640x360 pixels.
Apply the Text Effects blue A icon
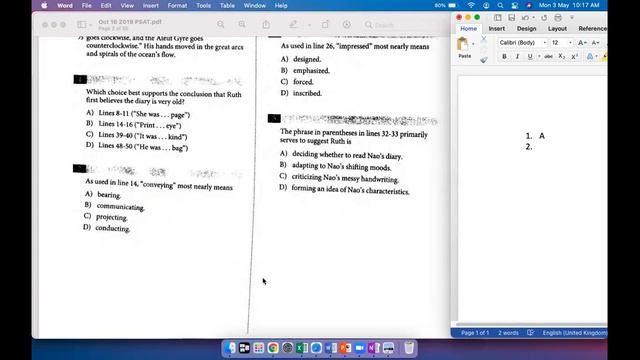click(x=590, y=56)
